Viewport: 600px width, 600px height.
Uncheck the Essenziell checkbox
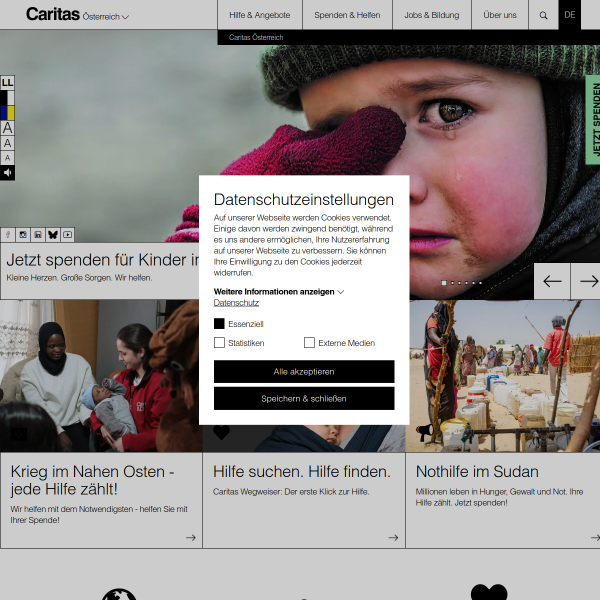point(219,324)
